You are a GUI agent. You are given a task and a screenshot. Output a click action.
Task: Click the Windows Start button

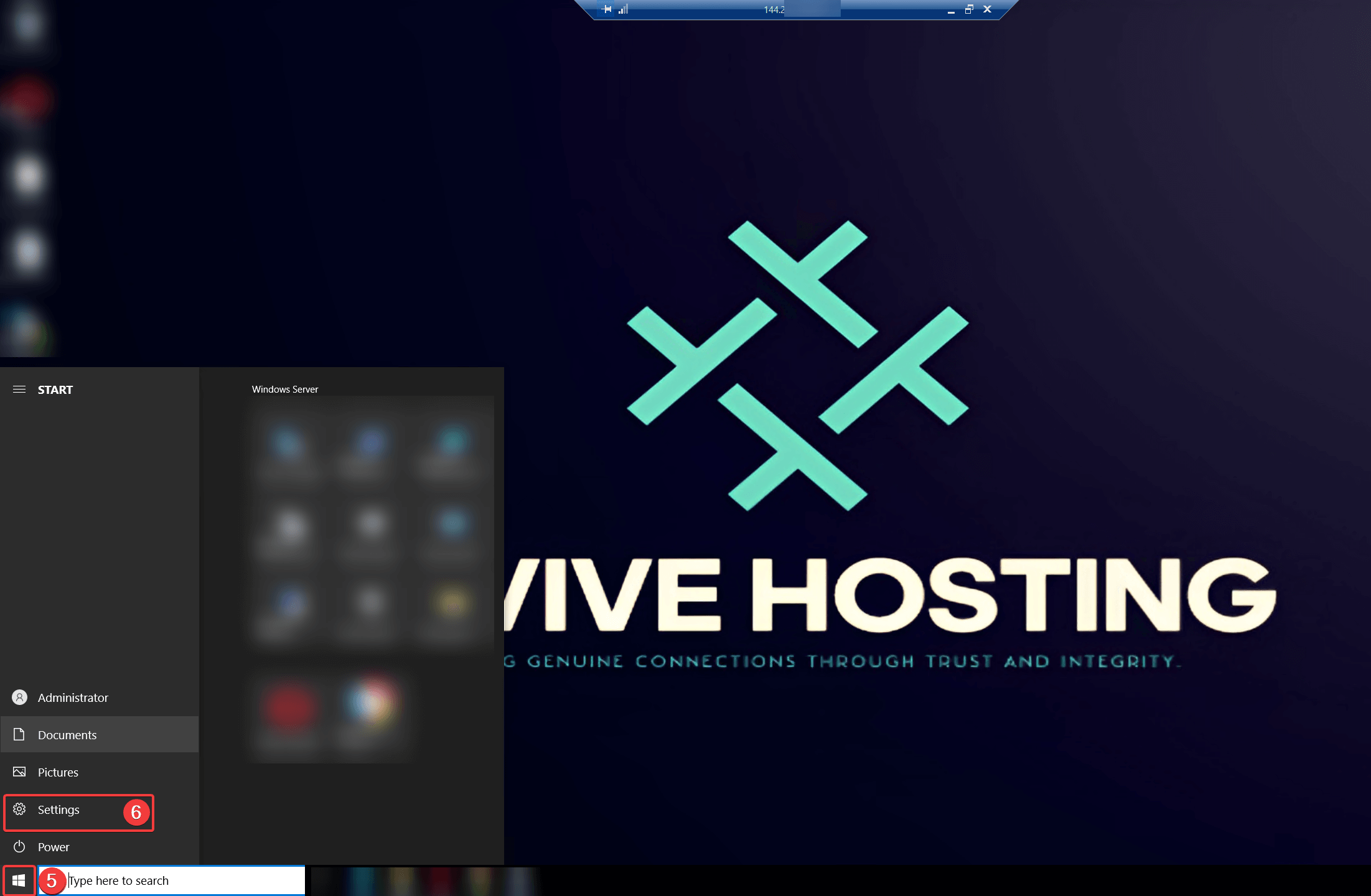pos(19,880)
